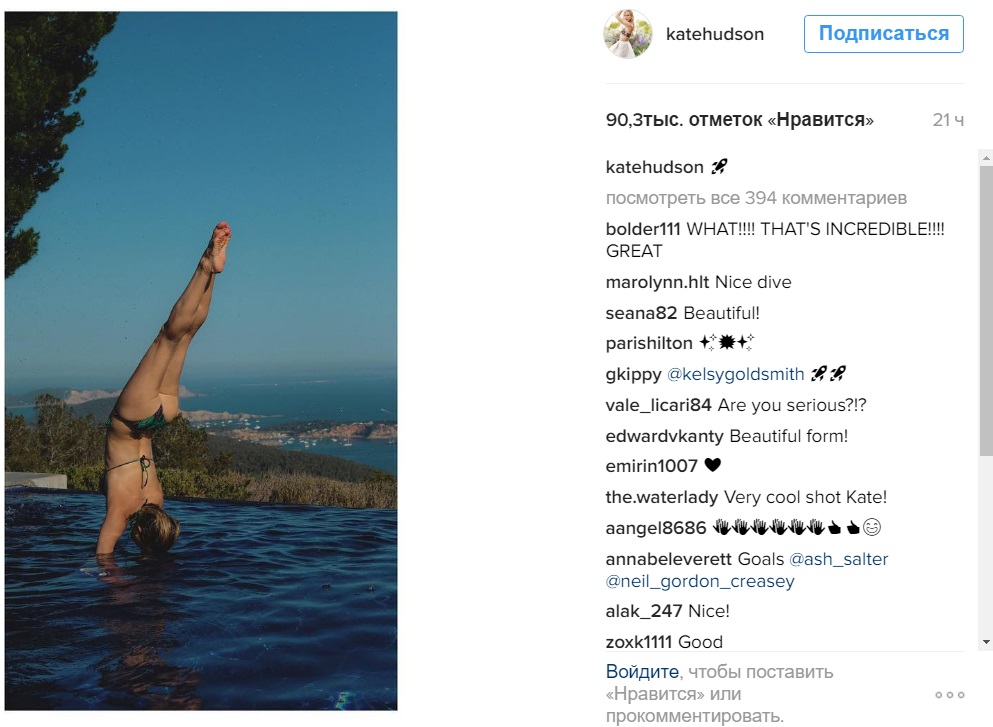
Task: Open parishilton commenter profile
Action: (x=649, y=344)
